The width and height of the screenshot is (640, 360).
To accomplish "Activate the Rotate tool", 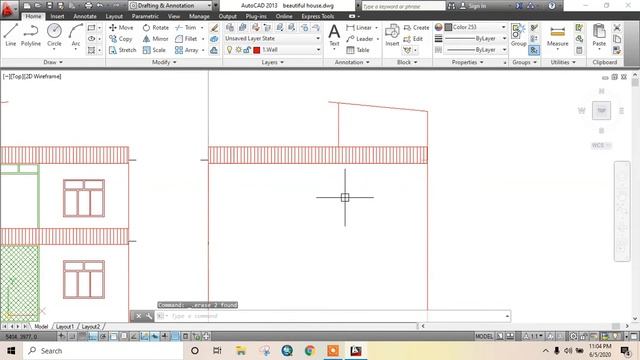I will click(156, 27).
